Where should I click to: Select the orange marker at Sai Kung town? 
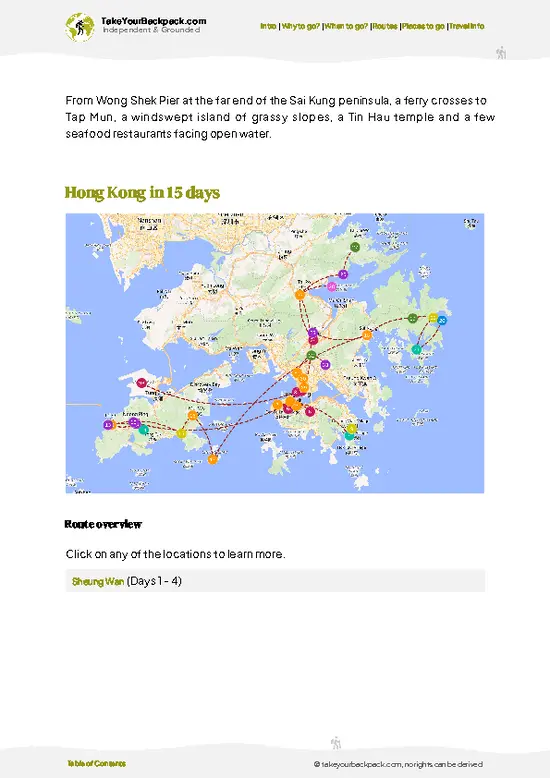[366, 335]
